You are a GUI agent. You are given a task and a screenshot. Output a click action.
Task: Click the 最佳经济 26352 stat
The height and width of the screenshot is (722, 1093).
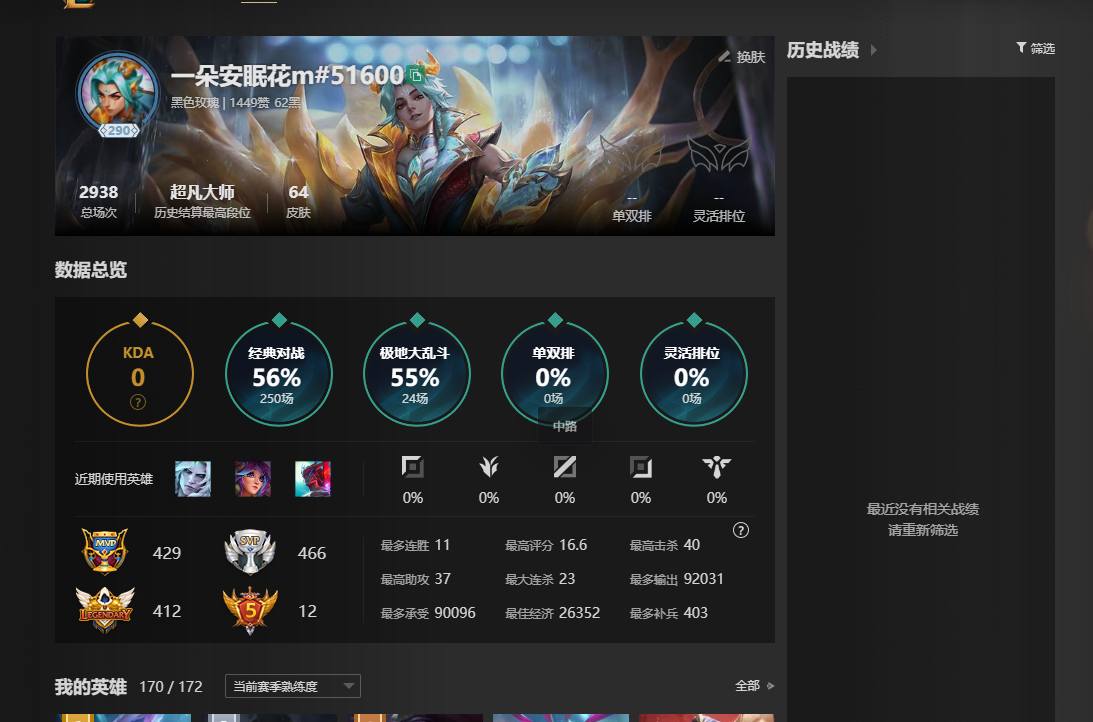(552, 613)
